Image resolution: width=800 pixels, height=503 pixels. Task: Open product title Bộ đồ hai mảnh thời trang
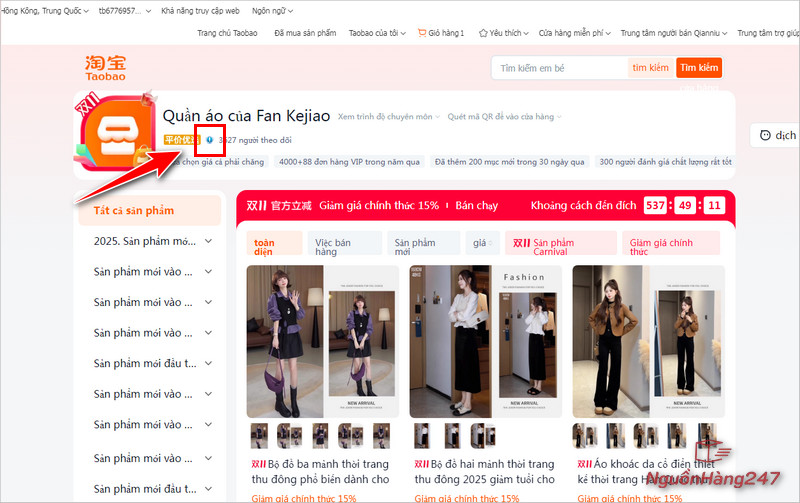[x=485, y=472]
